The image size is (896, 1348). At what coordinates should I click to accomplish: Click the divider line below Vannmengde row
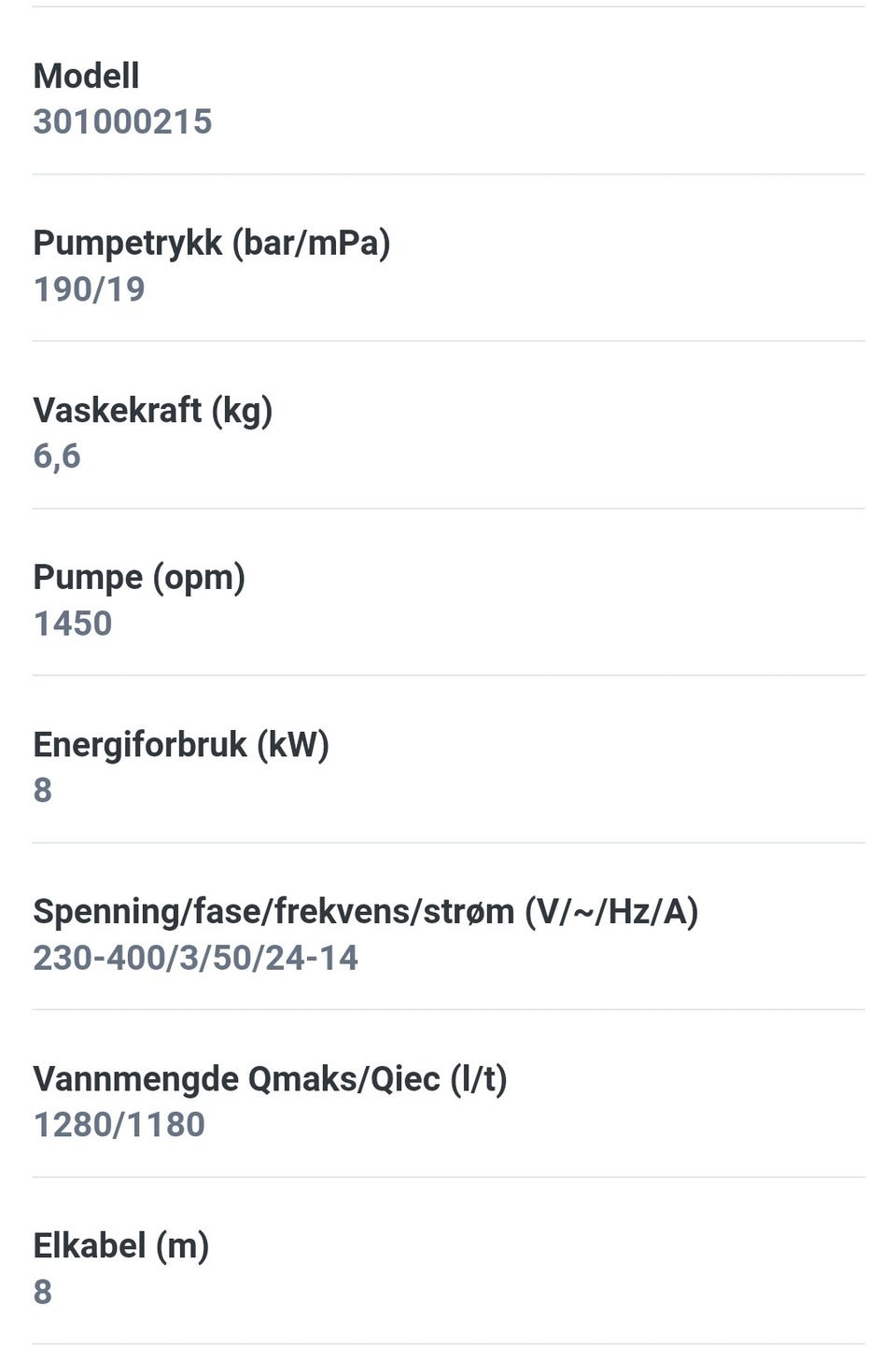click(449, 1177)
